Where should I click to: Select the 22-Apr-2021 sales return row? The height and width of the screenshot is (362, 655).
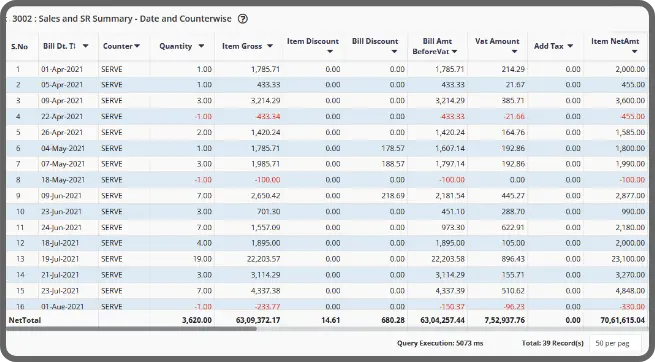328,116
